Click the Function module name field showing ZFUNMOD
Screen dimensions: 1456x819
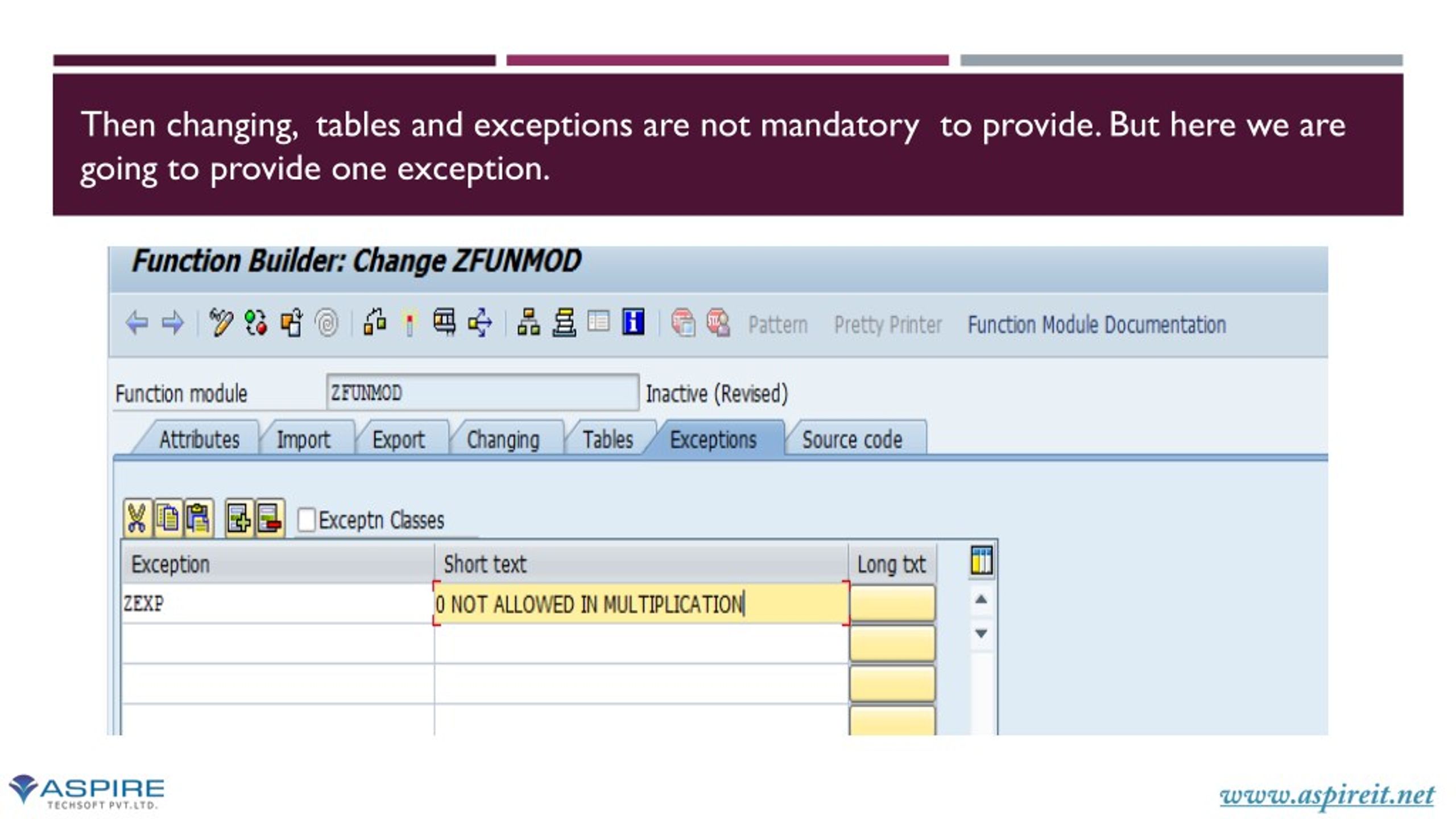[x=483, y=392]
